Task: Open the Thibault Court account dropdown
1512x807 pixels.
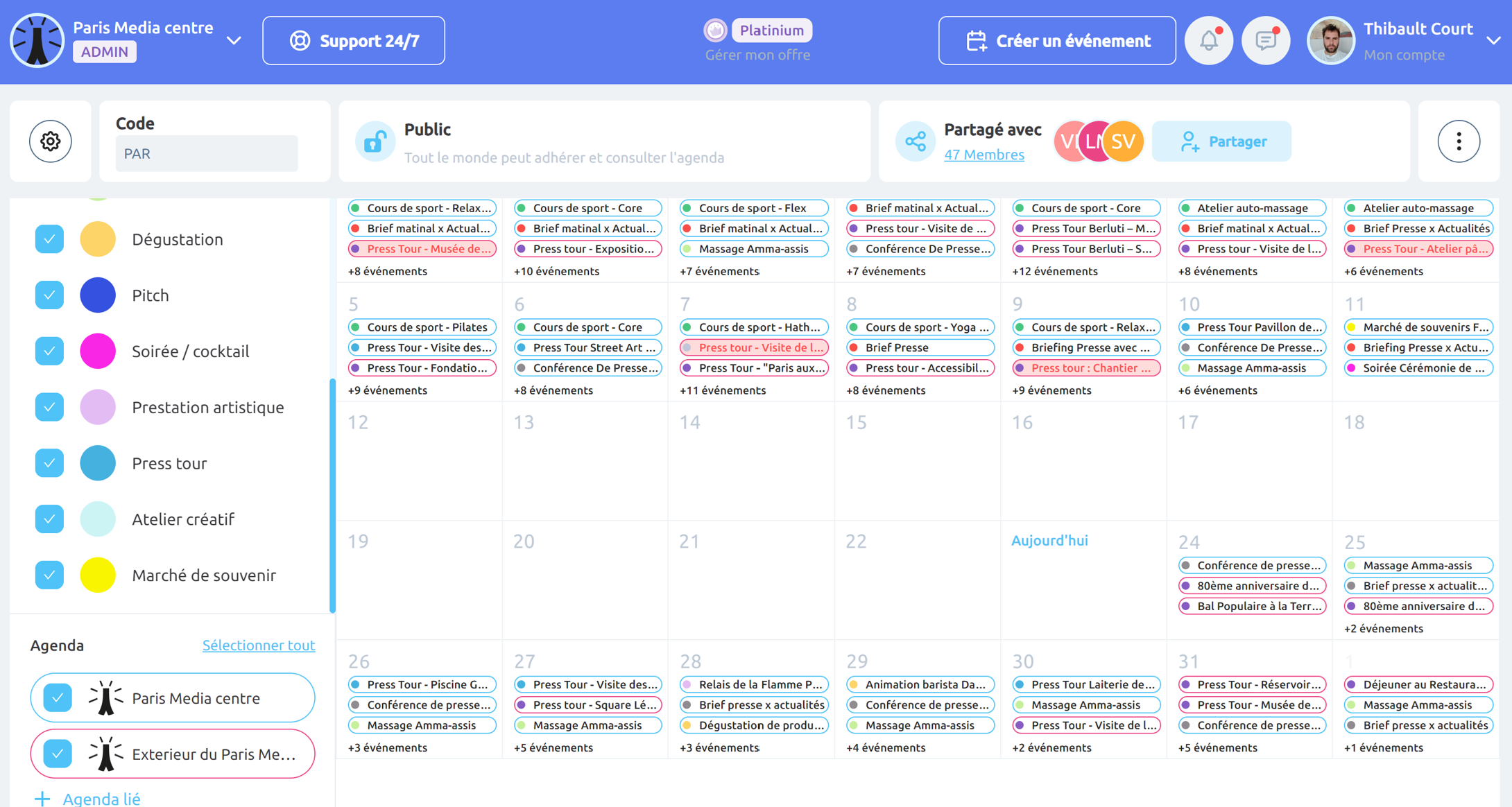Action: (x=1493, y=41)
